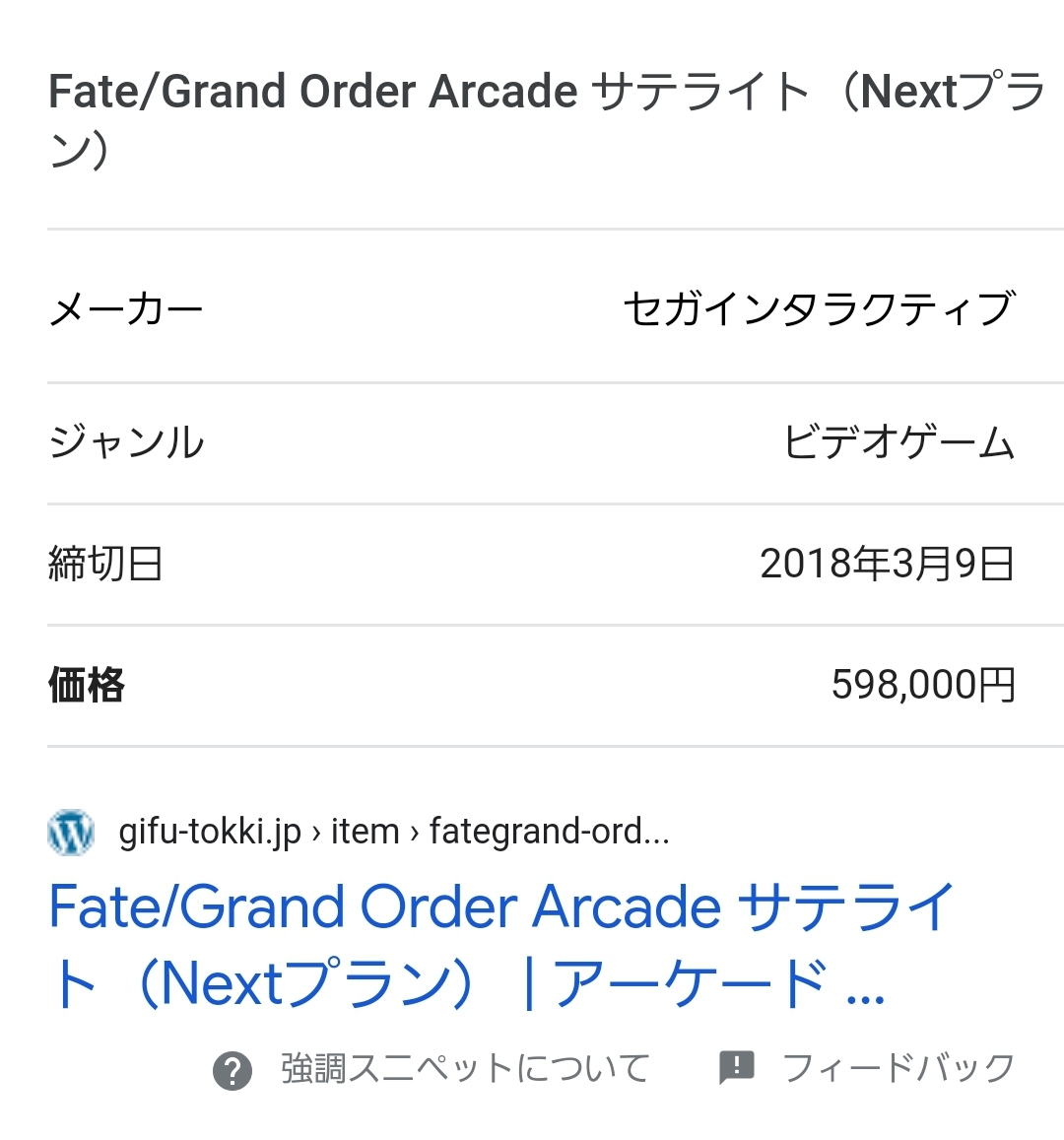Image resolution: width=1064 pixels, height=1140 pixels.
Task: Click the trailing ellipsis of the blue result title
Action: pyautogui.click(x=865, y=990)
